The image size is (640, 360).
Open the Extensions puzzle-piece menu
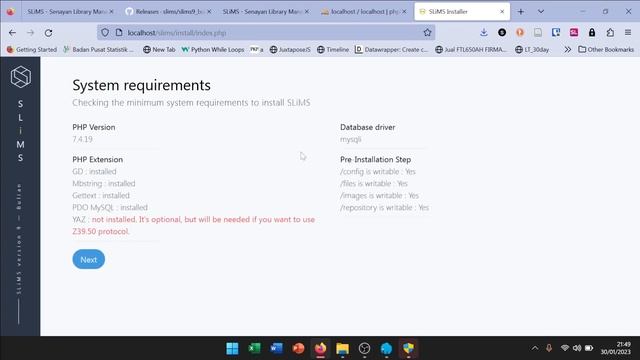610,33
